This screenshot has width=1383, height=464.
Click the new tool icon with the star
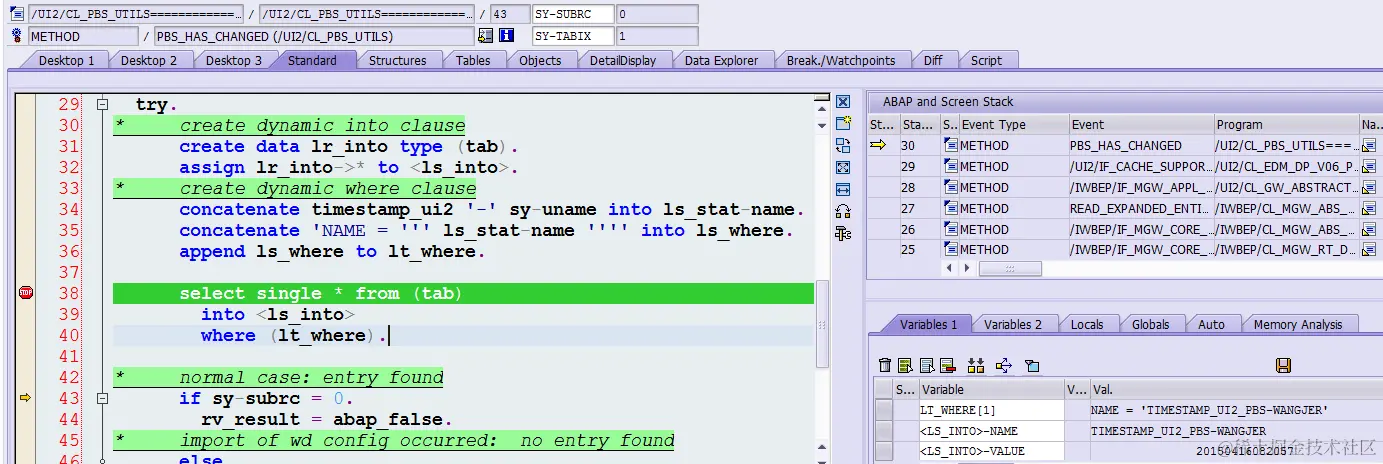(x=842, y=124)
